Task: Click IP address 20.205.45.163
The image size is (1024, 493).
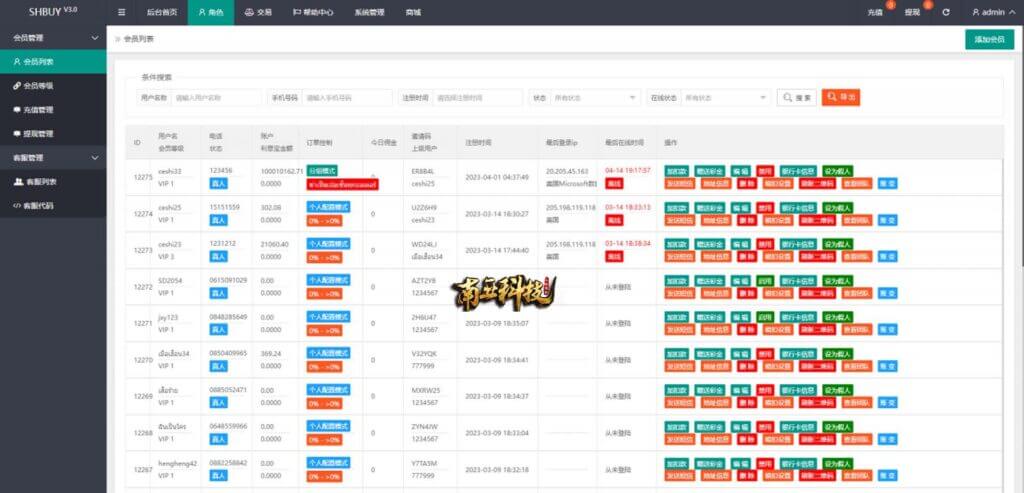Action: tap(567, 171)
